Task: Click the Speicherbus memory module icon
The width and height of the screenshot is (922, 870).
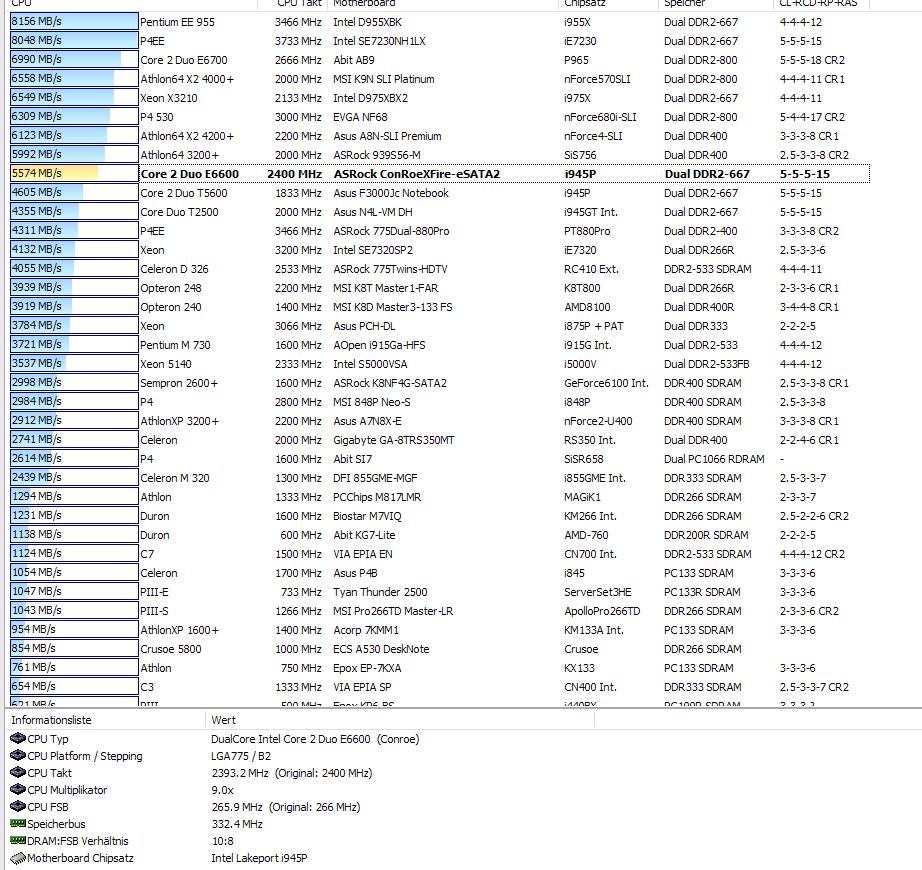Action: (x=18, y=824)
